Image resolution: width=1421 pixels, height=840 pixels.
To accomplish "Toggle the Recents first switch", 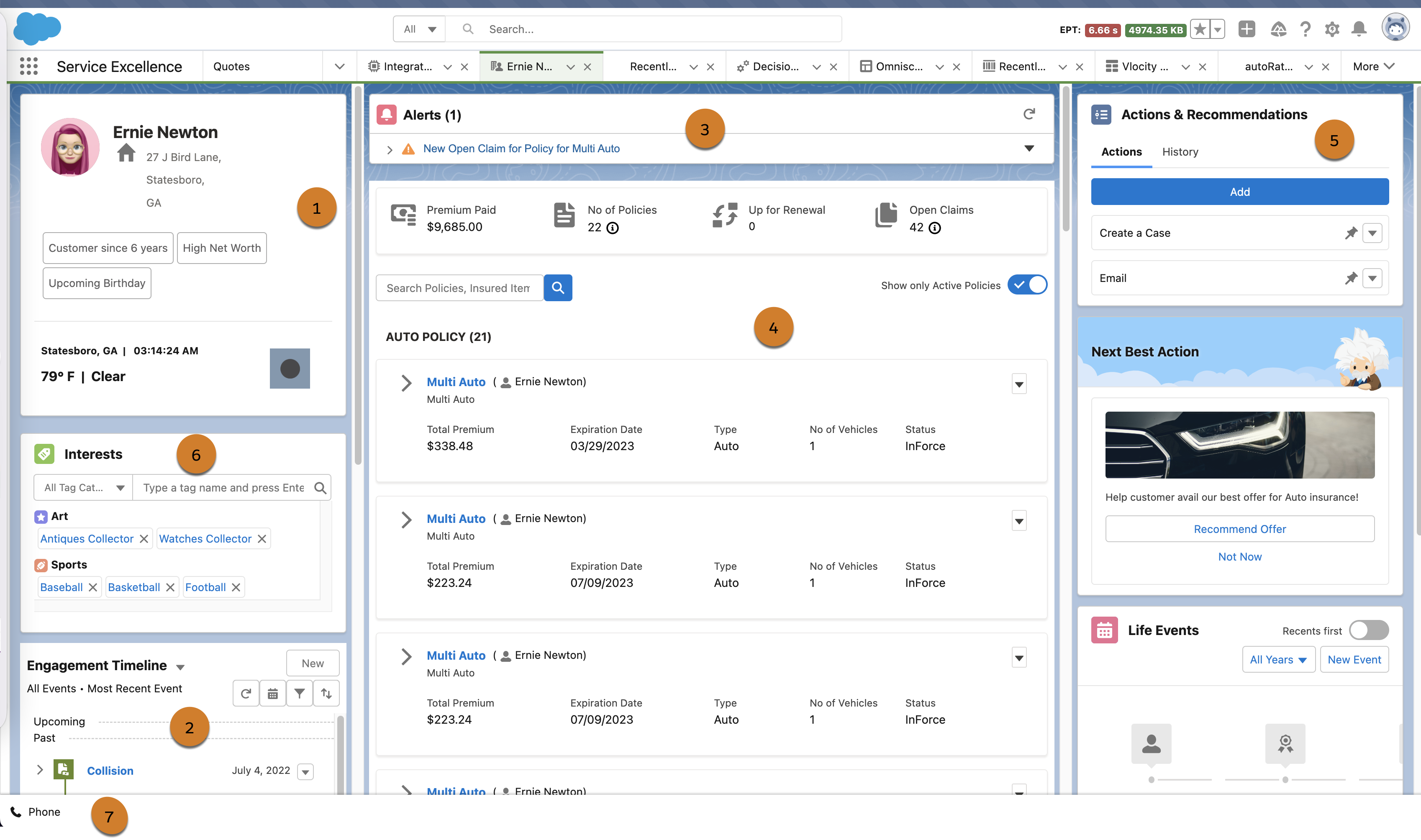I will tap(1368, 630).
